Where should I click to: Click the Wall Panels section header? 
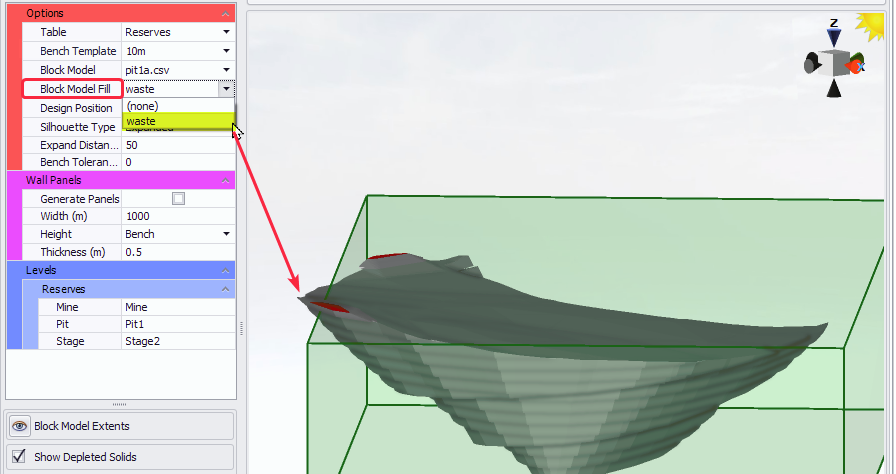pyautogui.click(x=121, y=180)
